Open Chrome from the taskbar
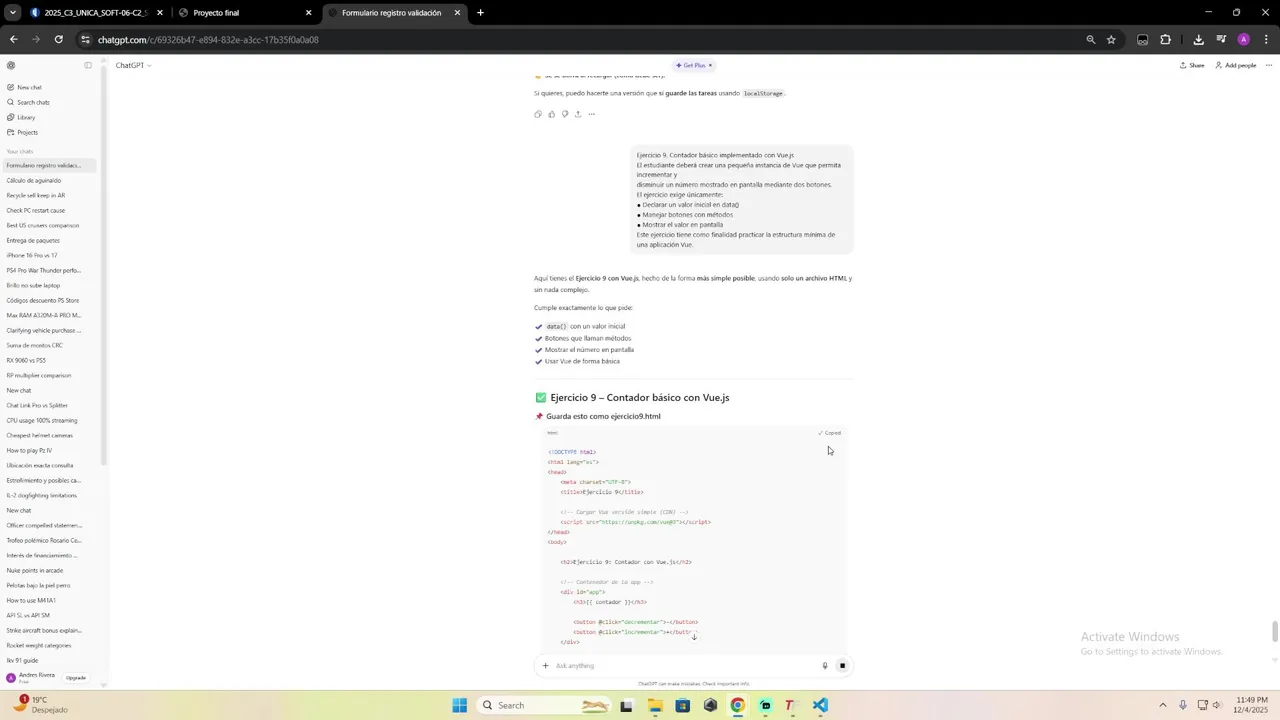The width and height of the screenshot is (1280, 720). tap(737, 705)
